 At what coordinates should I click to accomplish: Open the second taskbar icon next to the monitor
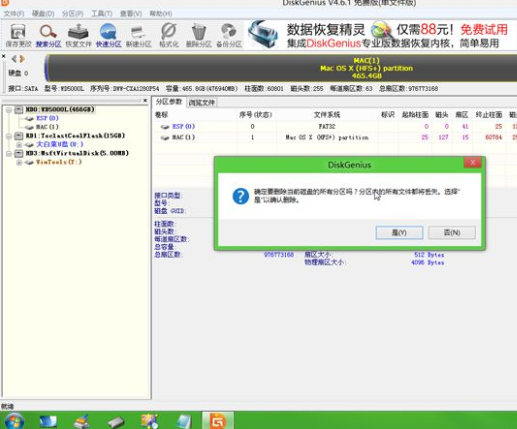tap(82, 421)
